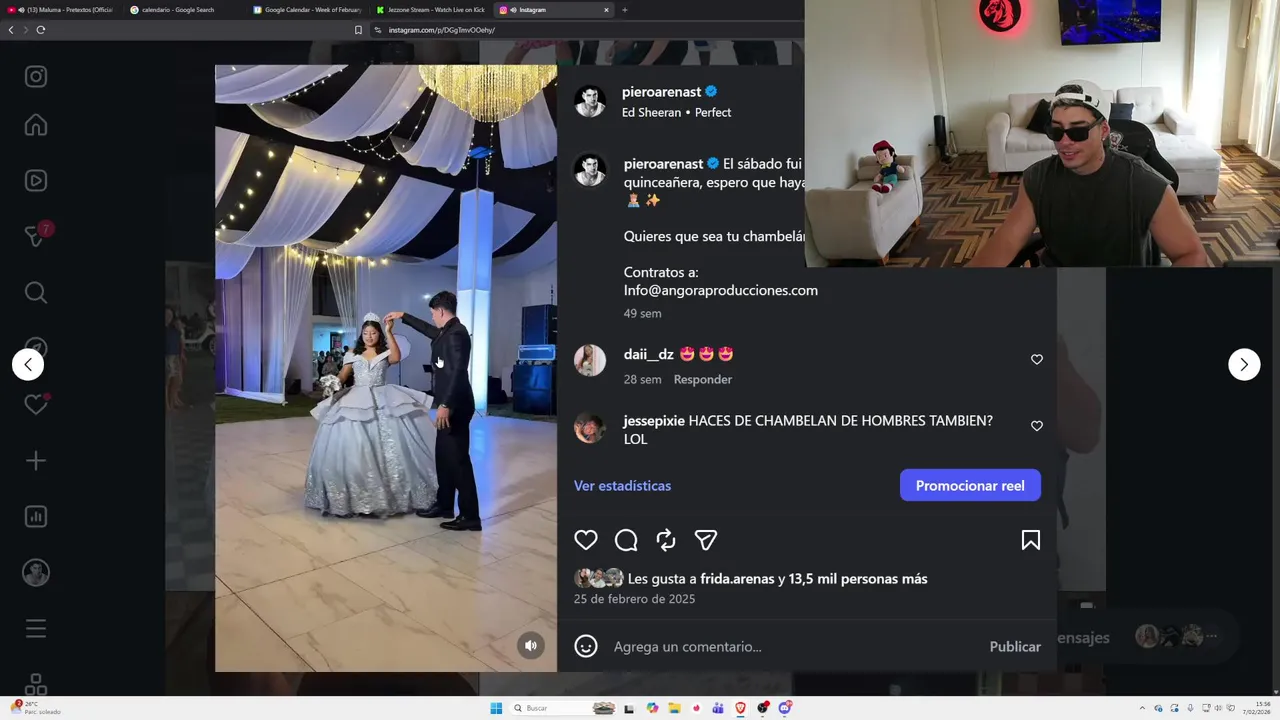Reload the page in browser
The height and width of the screenshot is (720, 1280).
40,30
